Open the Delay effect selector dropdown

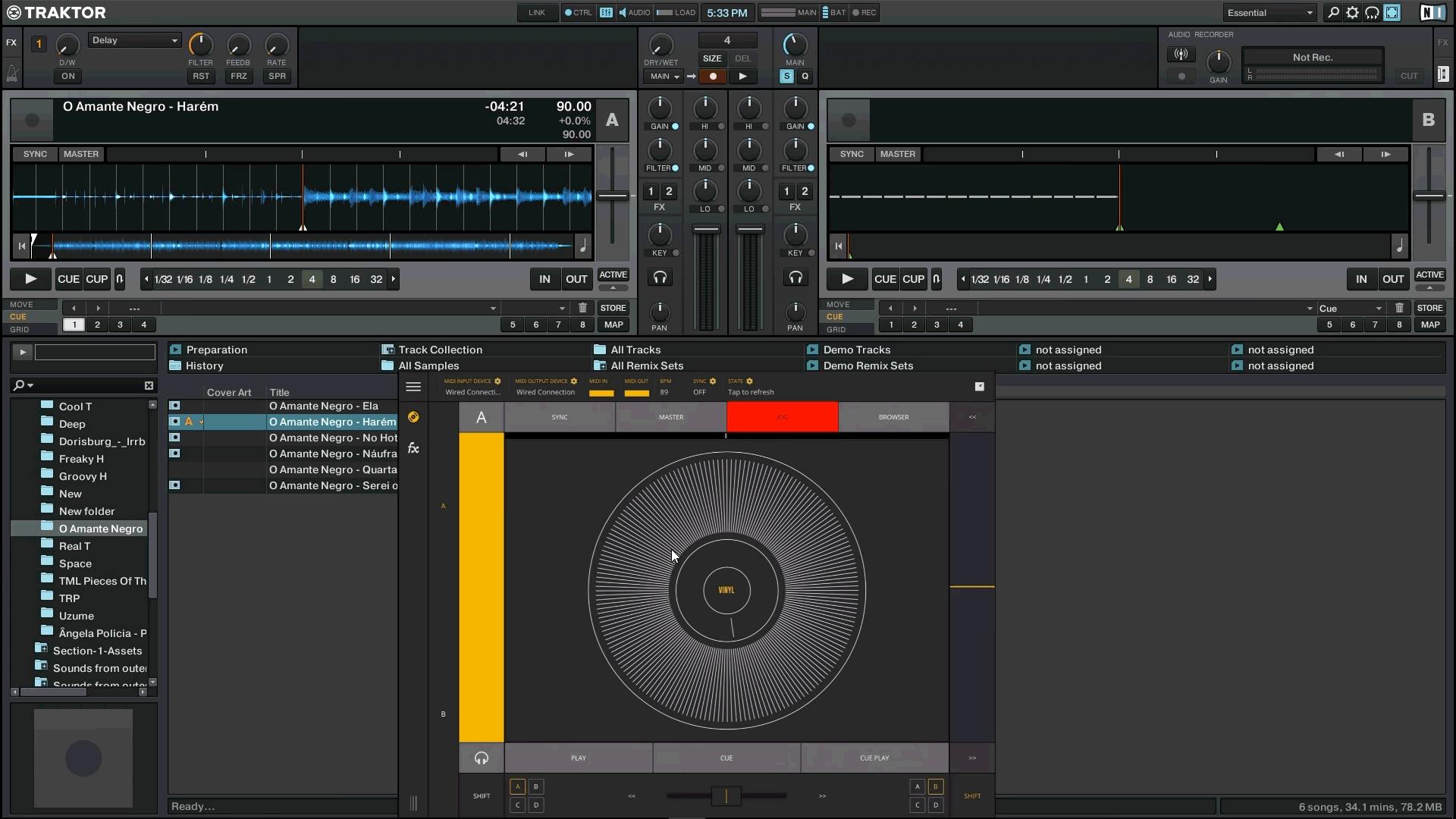point(134,40)
